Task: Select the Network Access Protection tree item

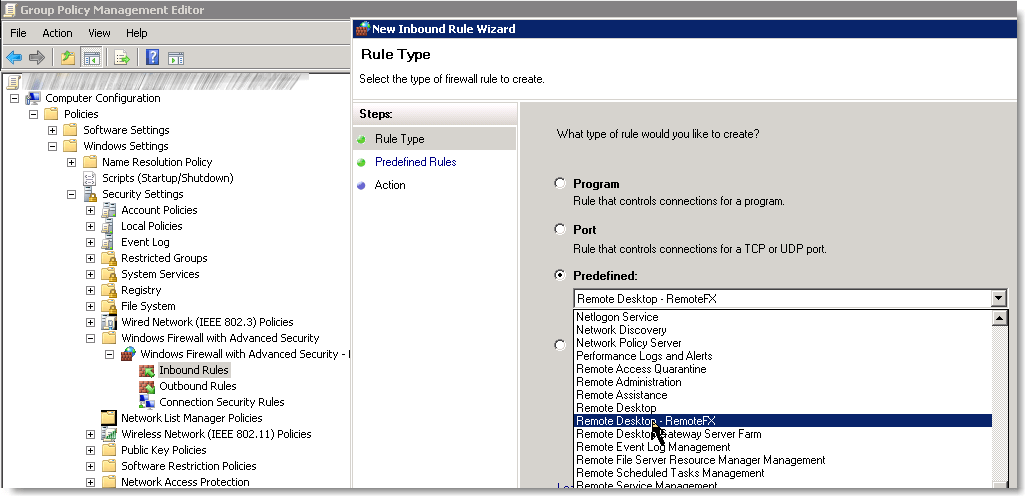Action: point(185,482)
